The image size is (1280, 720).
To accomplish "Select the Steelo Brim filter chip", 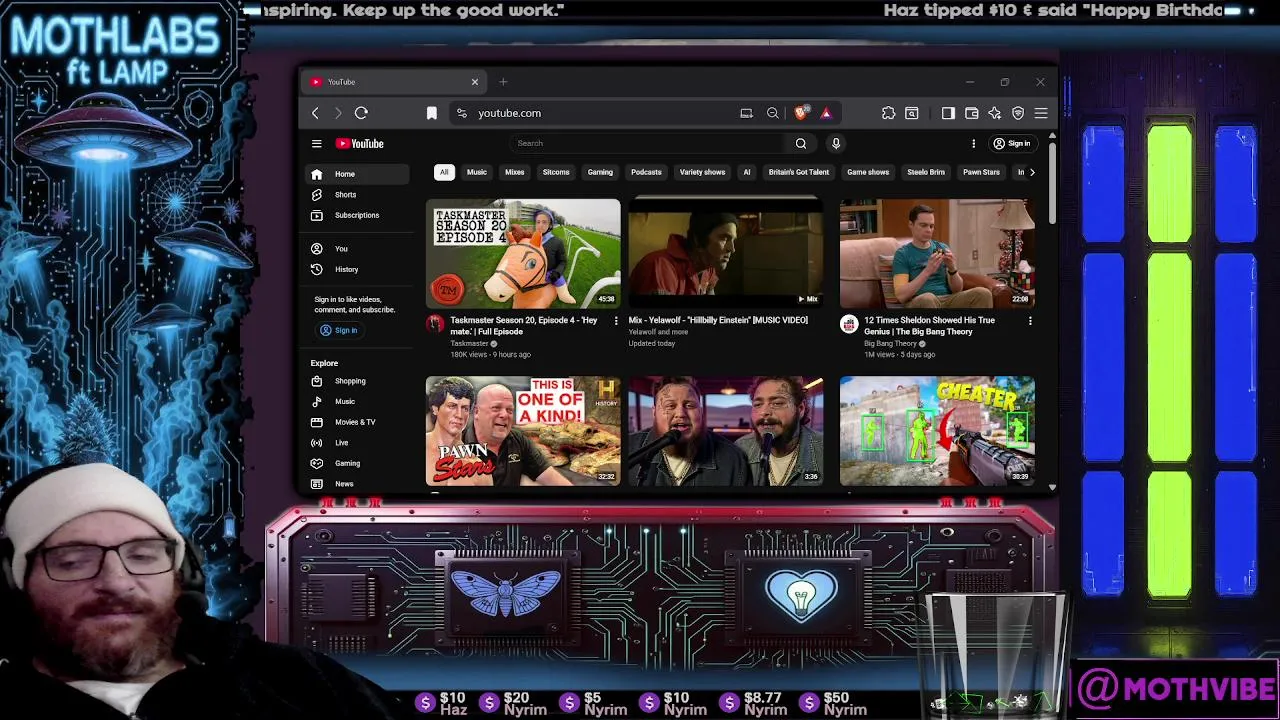I will (926, 172).
